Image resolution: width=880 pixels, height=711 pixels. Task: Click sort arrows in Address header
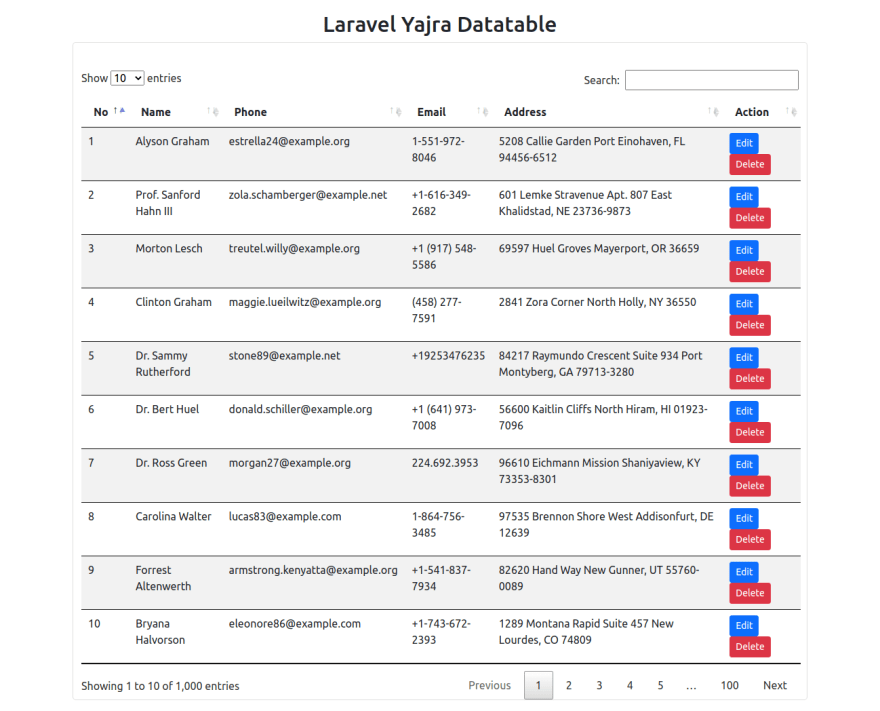coord(713,112)
